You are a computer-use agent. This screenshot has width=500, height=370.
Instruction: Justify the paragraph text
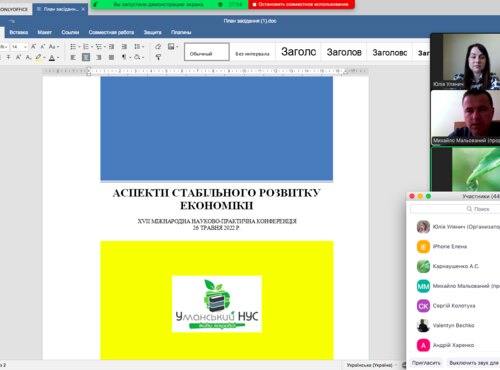point(111,57)
